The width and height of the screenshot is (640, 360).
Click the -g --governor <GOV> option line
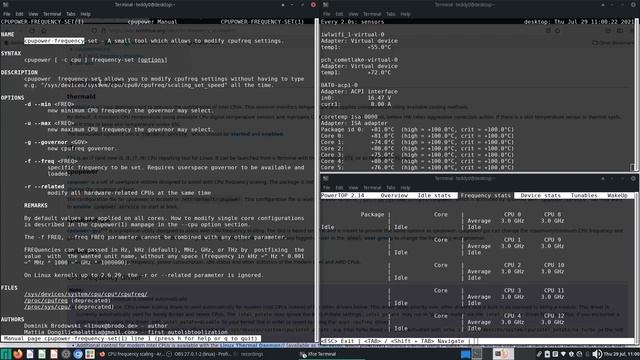click(x=56, y=142)
